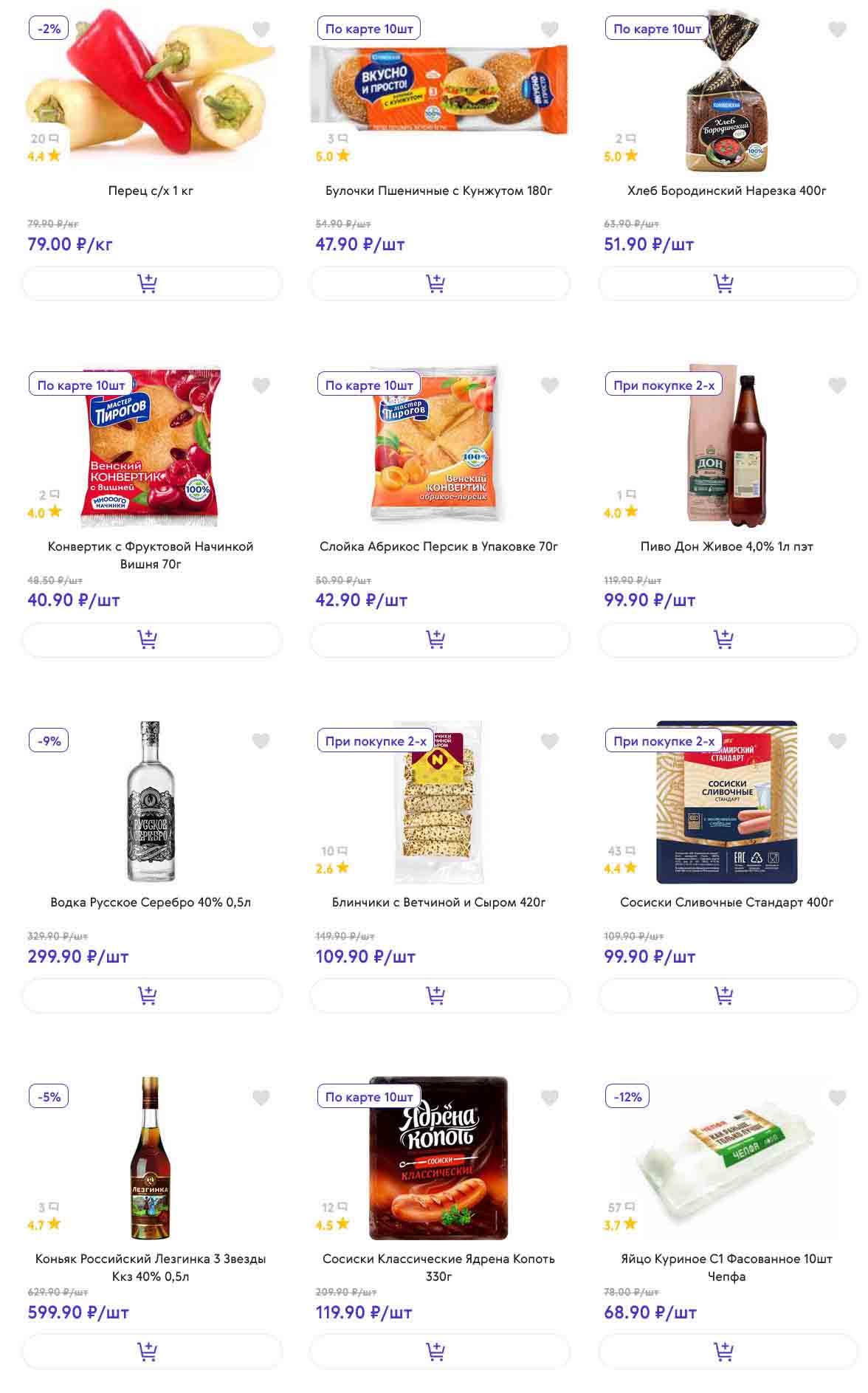Mark Сосиски Ядрена Копоть as favorite

pyautogui.click(x=549, y=1098)
